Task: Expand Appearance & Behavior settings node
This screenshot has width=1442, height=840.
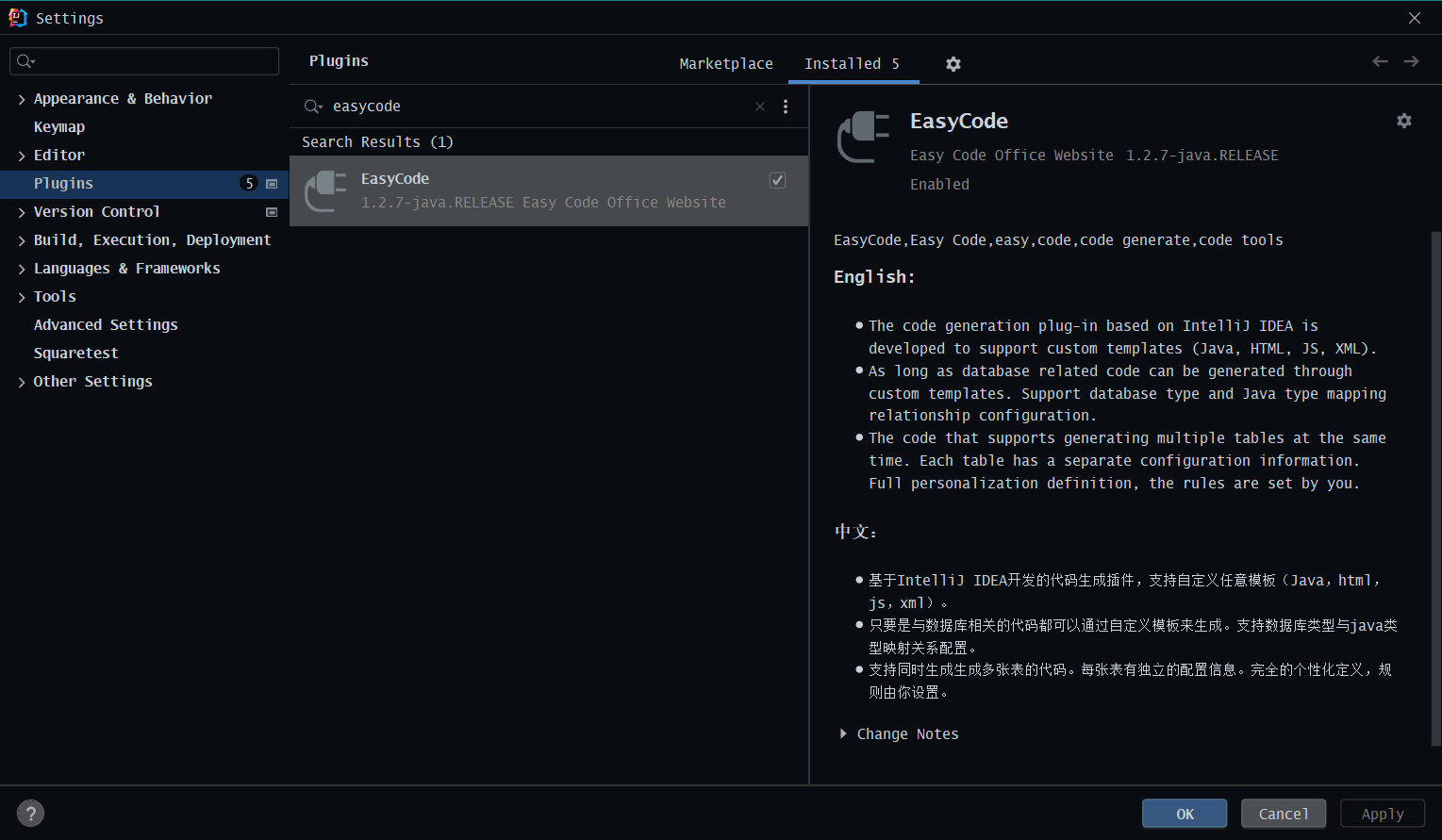Action: (x=22, y=99)
